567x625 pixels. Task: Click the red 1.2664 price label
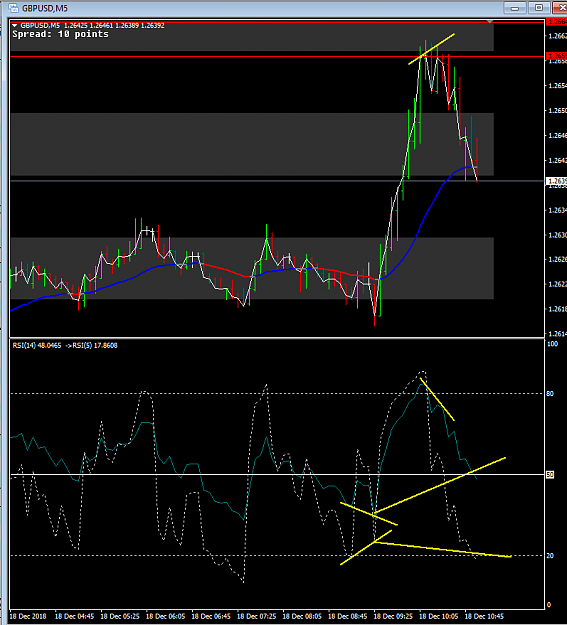[557, 22]
